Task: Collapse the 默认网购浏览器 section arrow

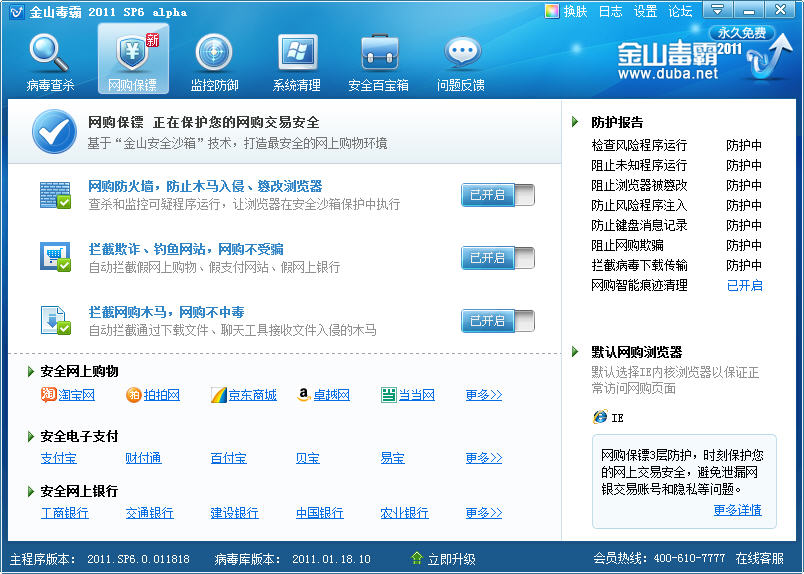Action: (x=575, y=352)
